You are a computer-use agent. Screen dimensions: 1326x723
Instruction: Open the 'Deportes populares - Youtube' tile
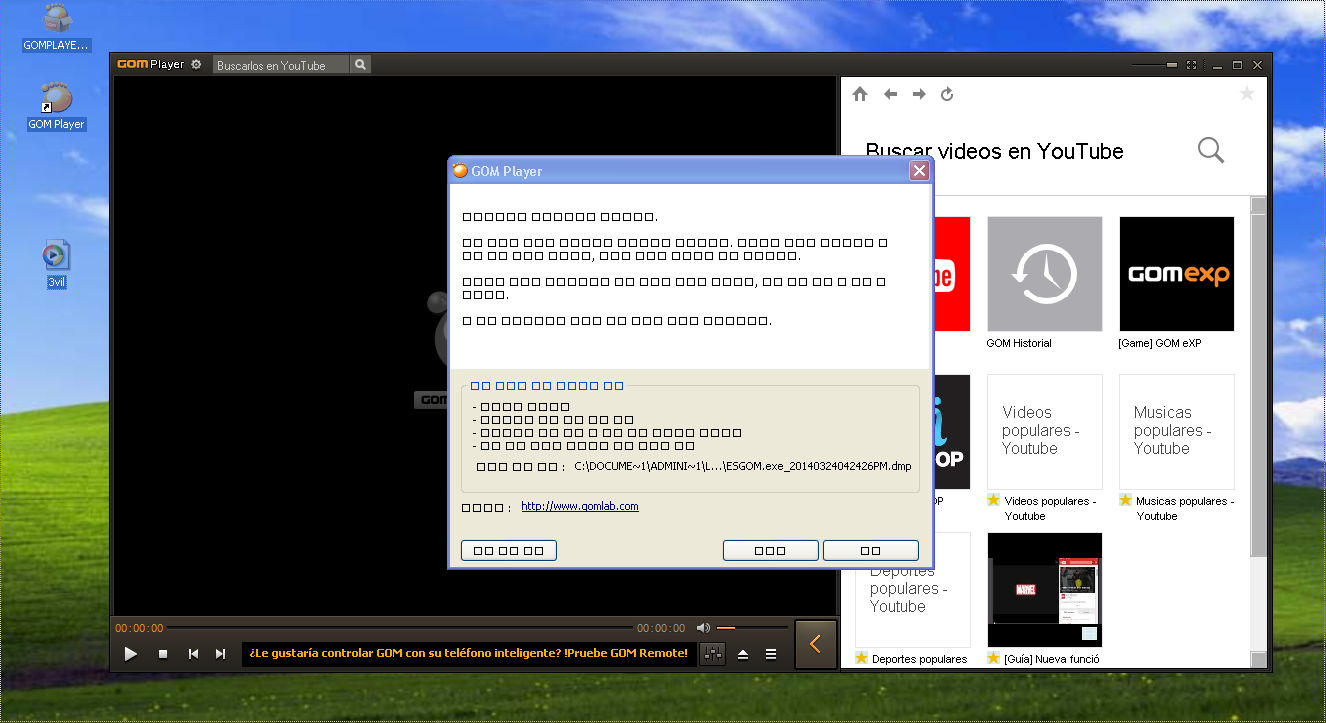(912, 589)
